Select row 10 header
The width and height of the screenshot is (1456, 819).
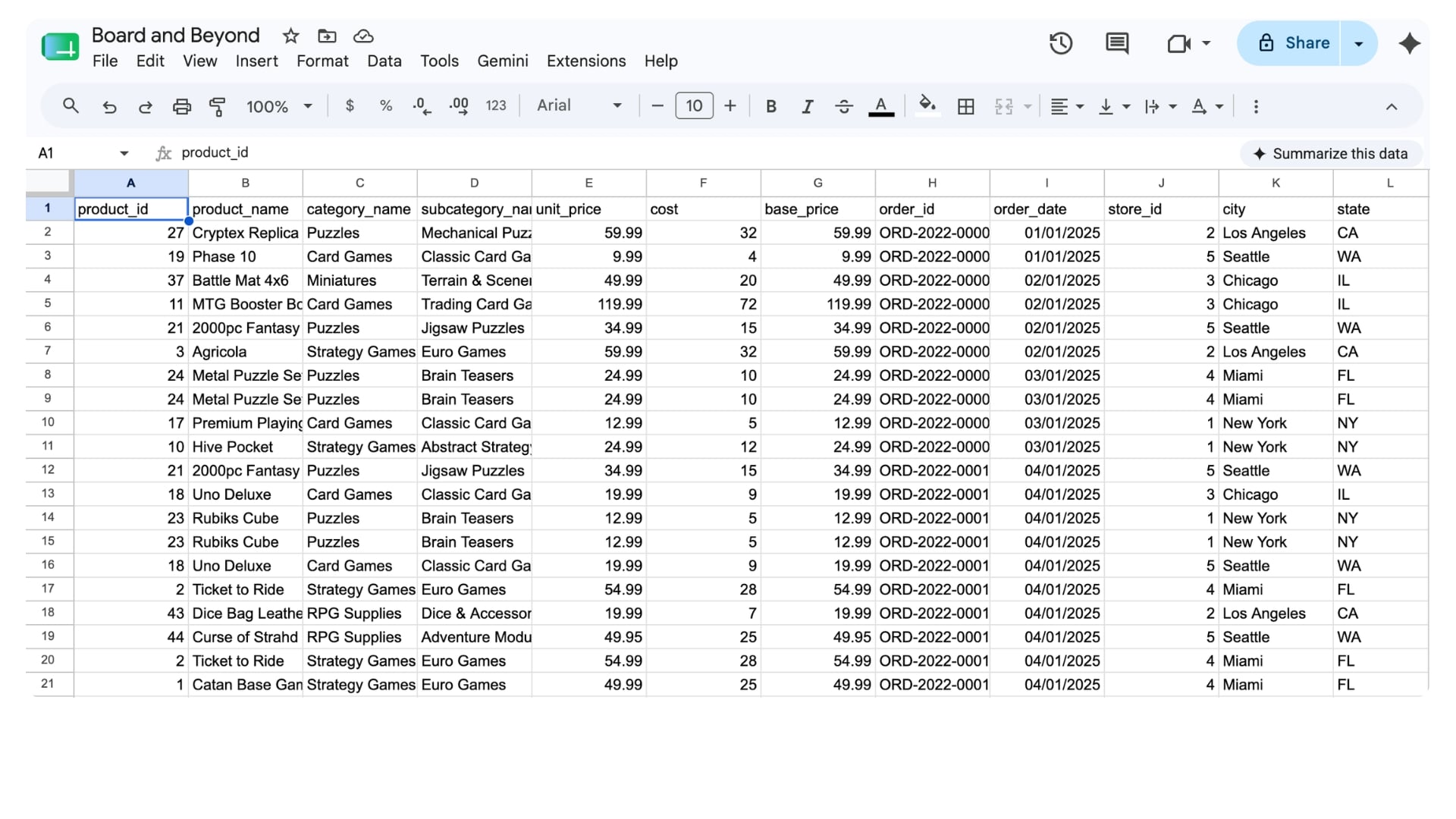pos(49,422)
